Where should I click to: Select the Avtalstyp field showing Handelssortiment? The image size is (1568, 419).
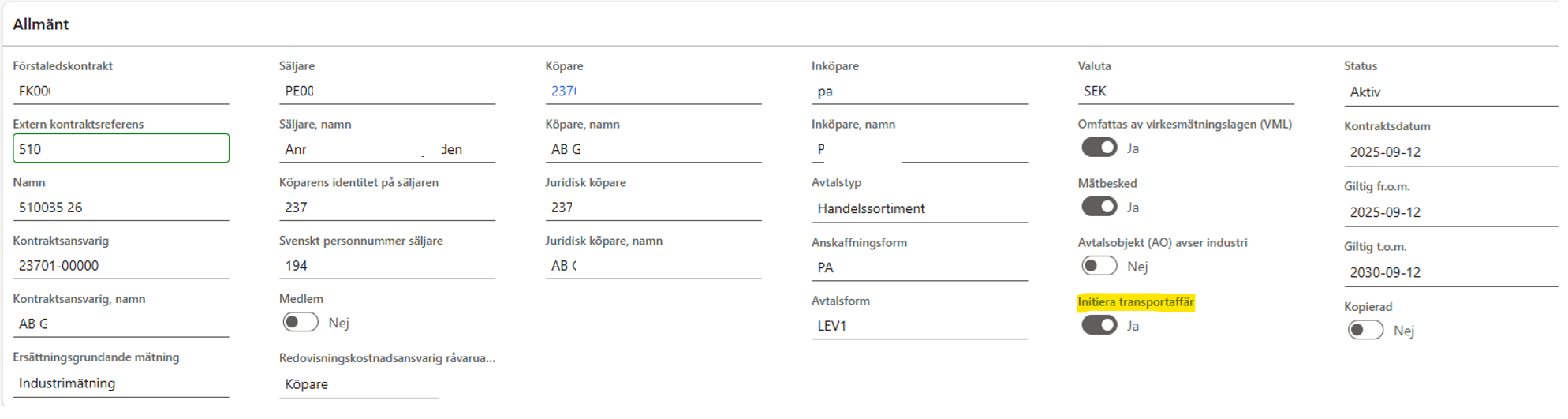click(919, 208)
